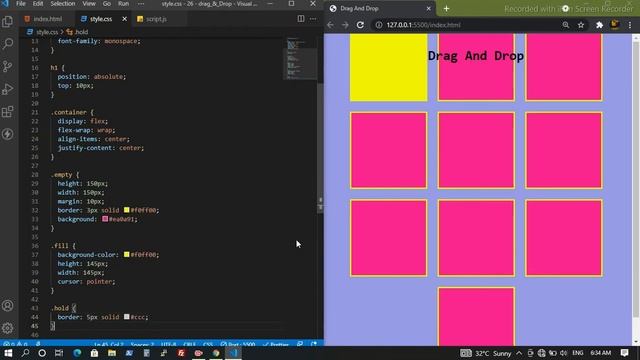
Task: Open the Windows Start menu
Action: click(x=8, y=353)
